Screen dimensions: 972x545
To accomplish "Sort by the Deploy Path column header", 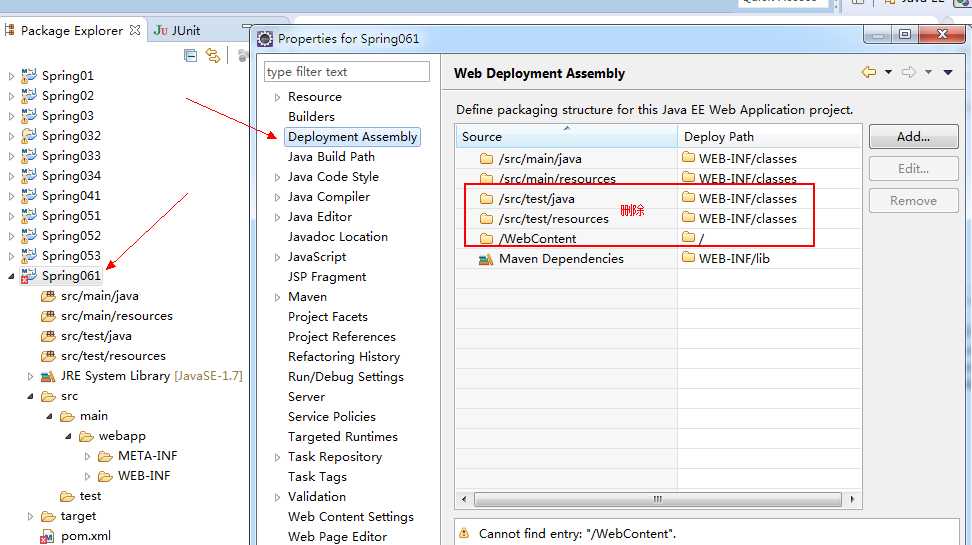I will pos(769,136).
